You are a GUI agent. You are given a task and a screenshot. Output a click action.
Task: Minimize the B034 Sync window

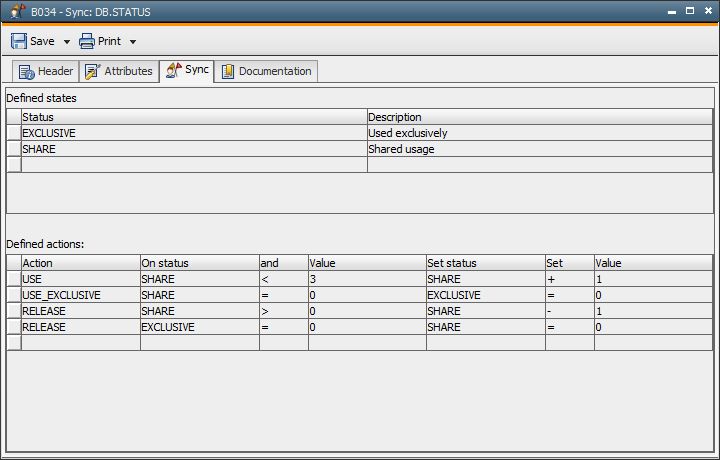click(672, 11)
